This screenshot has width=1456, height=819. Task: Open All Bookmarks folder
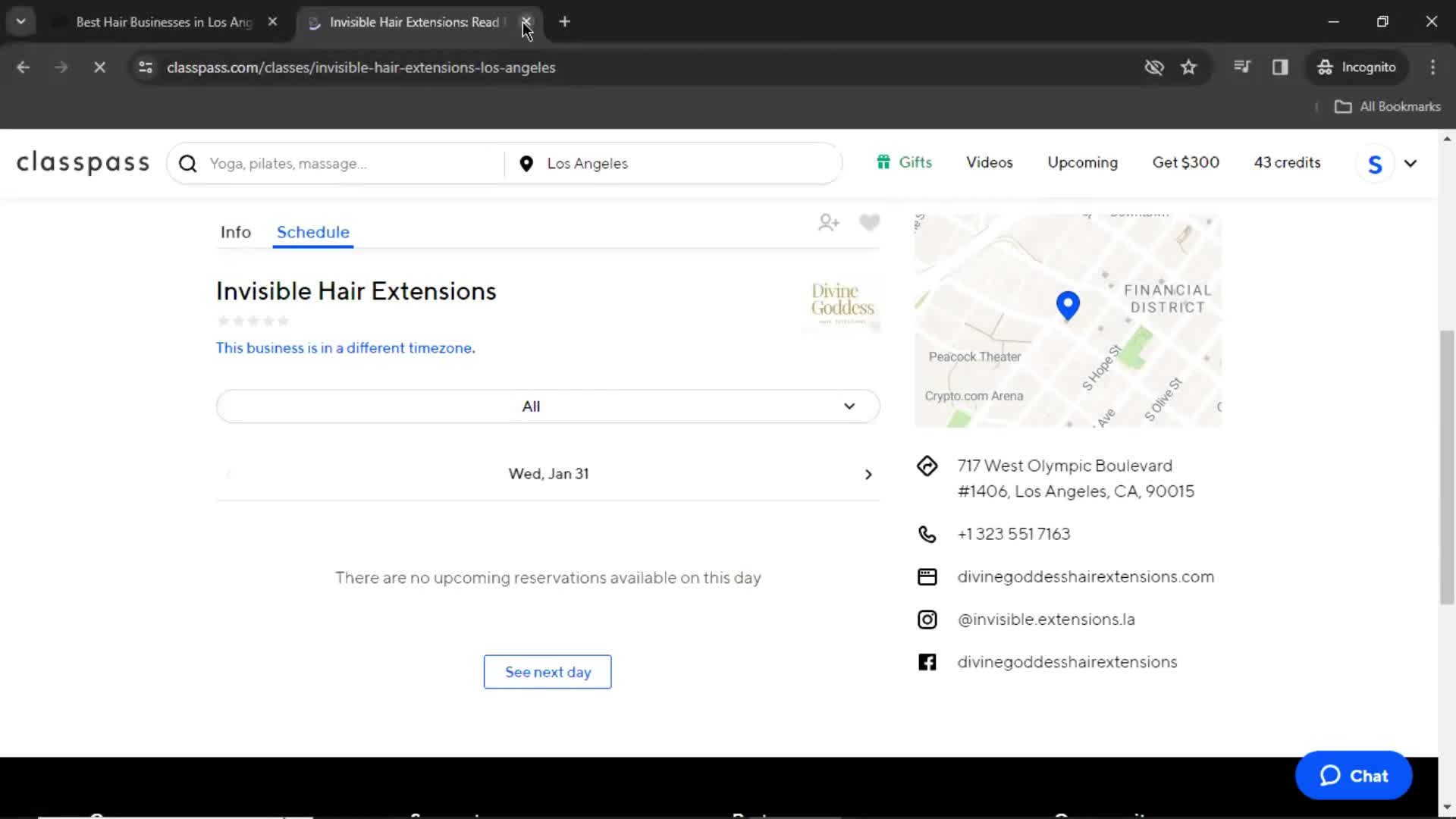(1387, 107)
